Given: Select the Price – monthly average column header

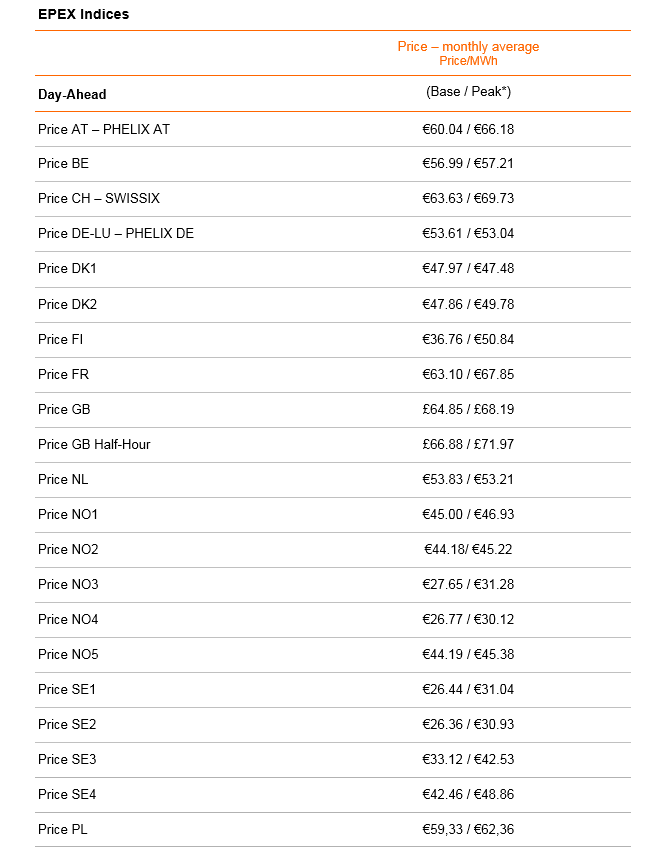Looking at the screenshot, I should [x=468, y=47].
